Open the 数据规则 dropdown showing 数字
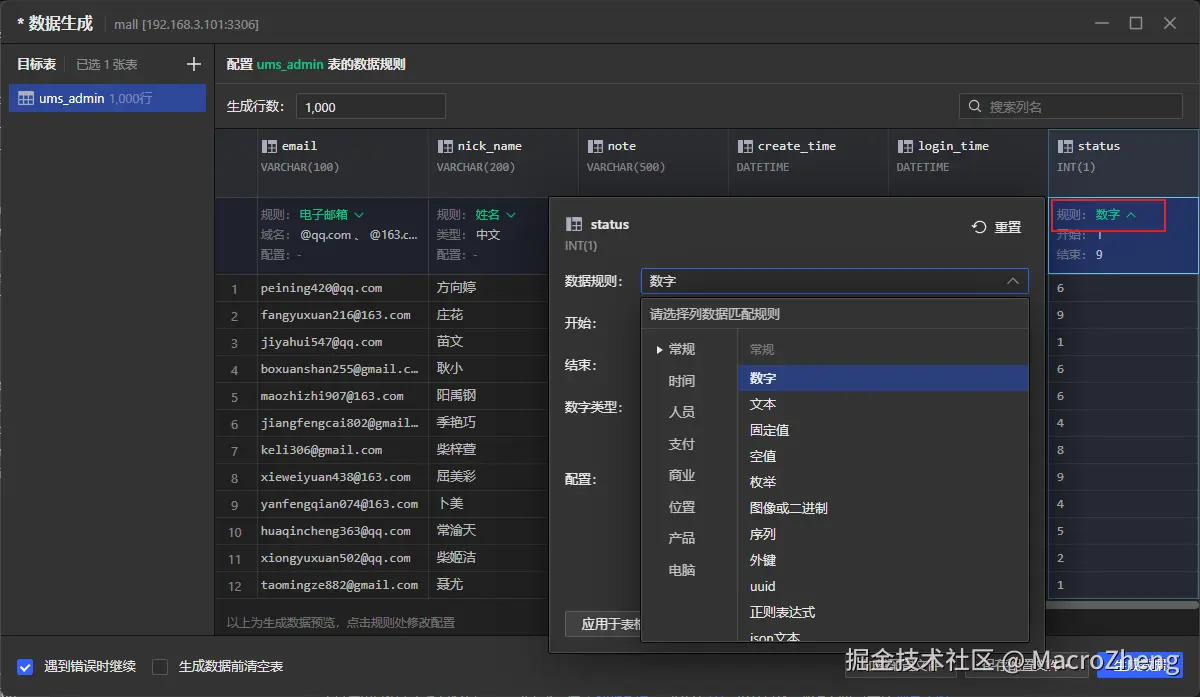The width and height of the screenshot is (1200, 697). pos(834,282)
